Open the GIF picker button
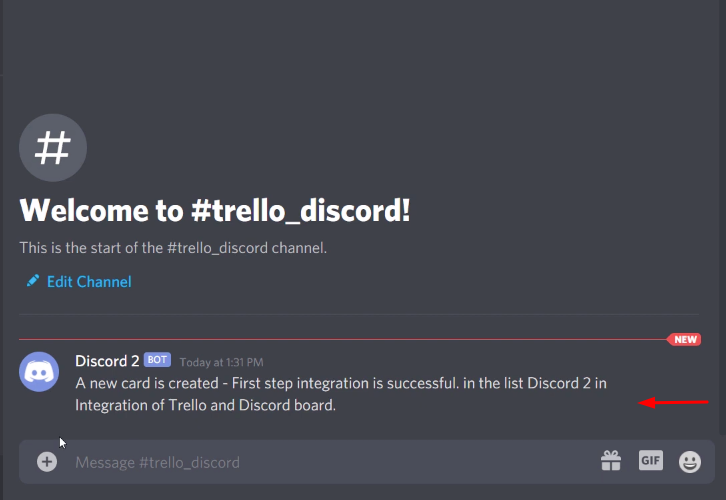The image size is (726, 500). pyautogui.click(x=651, y=460)
